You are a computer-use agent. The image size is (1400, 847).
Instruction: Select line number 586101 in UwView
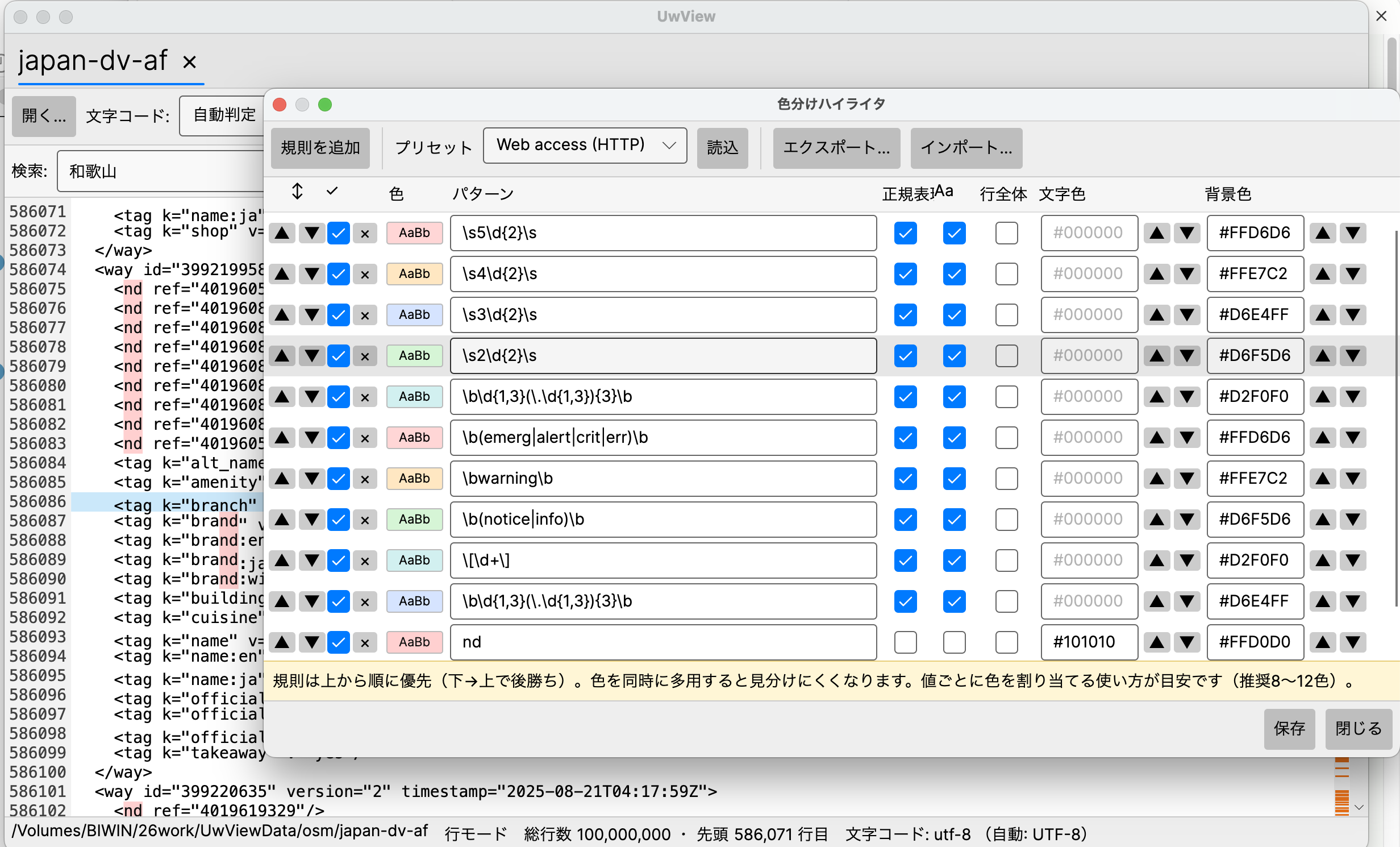[x=37, y=791]
